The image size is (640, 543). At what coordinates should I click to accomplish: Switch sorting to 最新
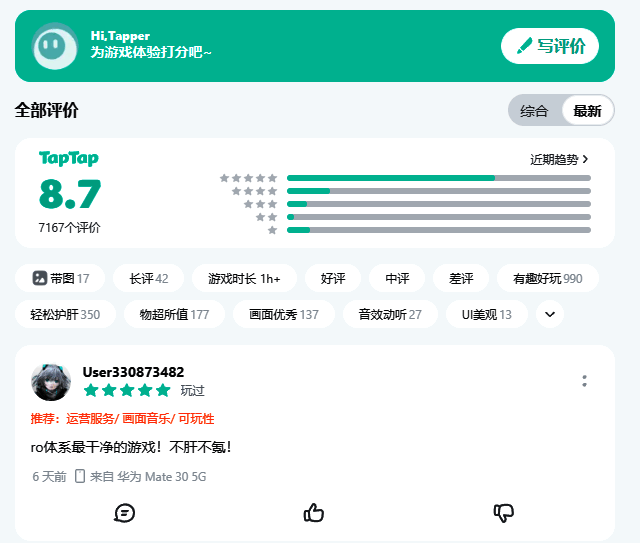587,111
